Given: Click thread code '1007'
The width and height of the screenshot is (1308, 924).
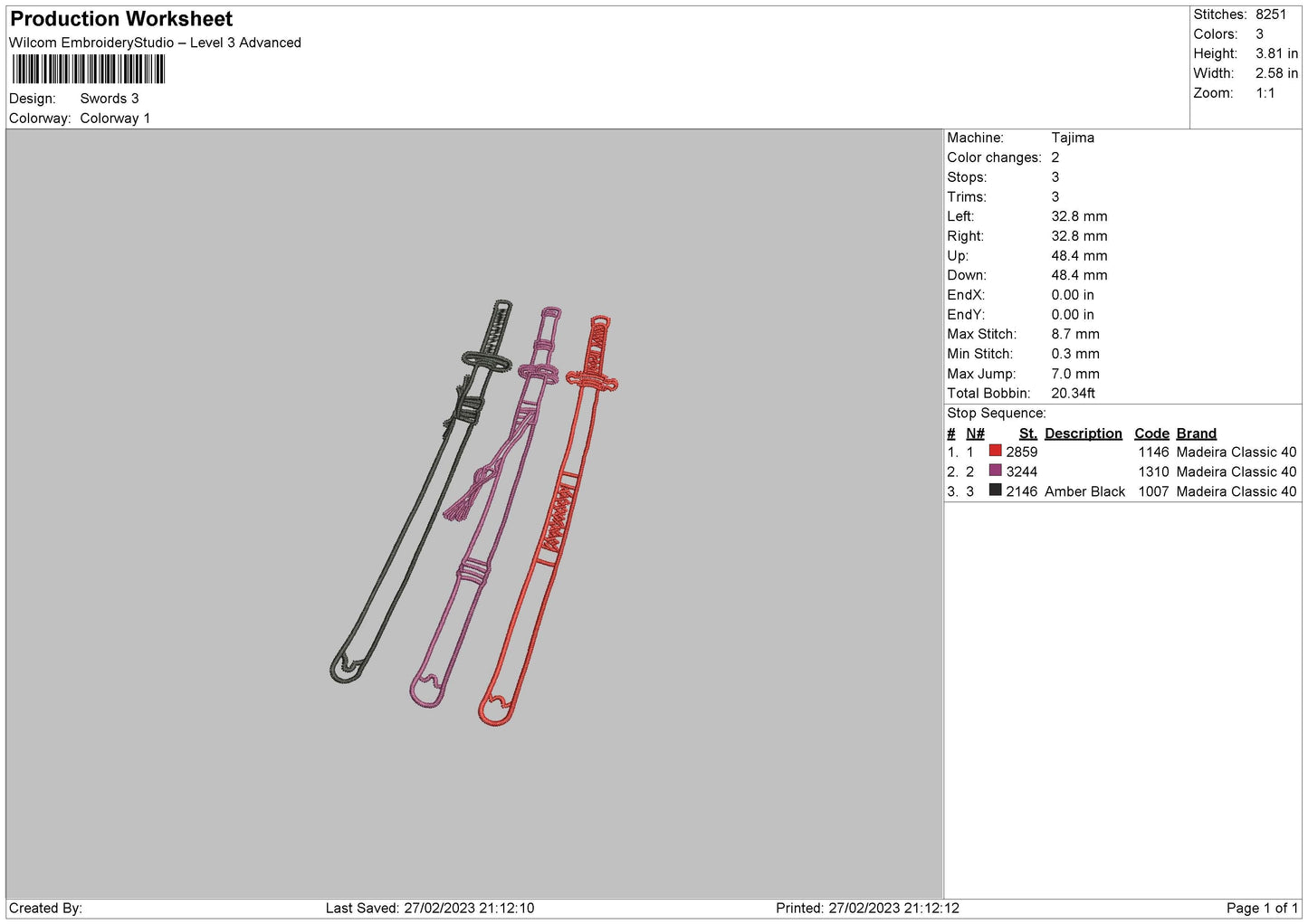Looking at the screenshot, I should point(1153,491).
